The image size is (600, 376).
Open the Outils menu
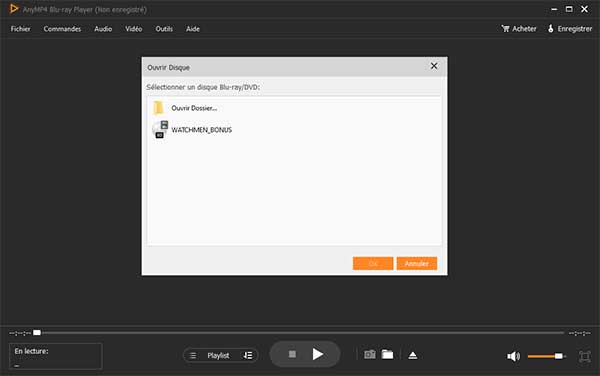pyautogui.click(x=164, y=29)
